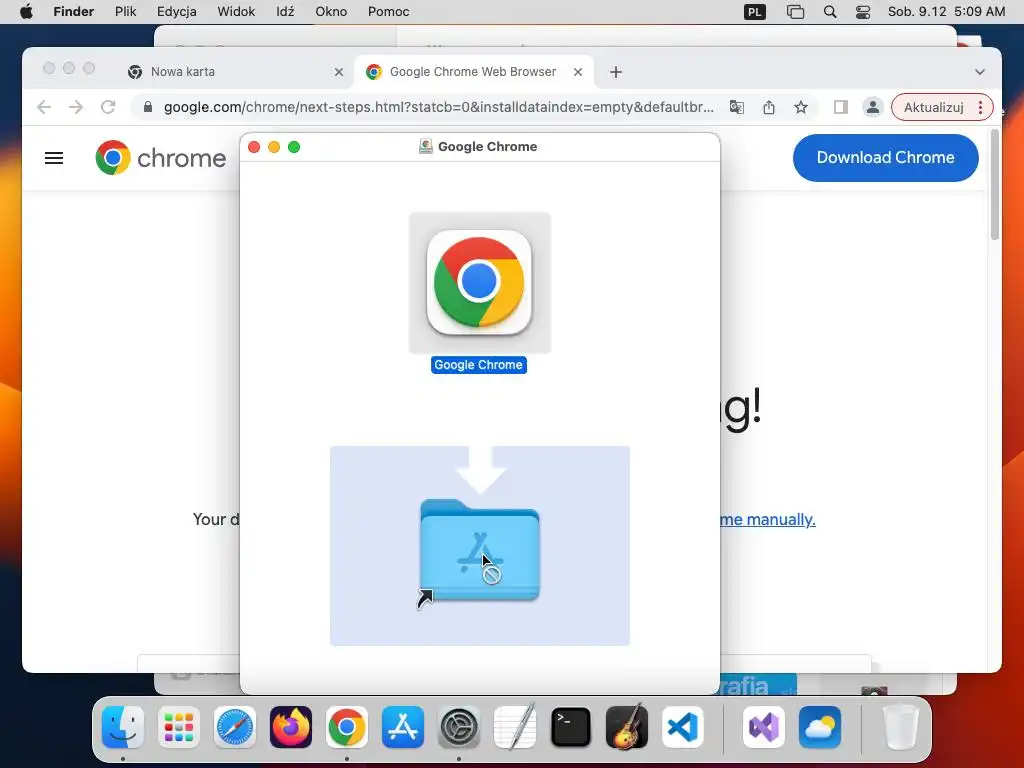The width and height of the screenshot is (1024, 768).
Task: Open the profile avatar menu
Action: coord(872,107)
